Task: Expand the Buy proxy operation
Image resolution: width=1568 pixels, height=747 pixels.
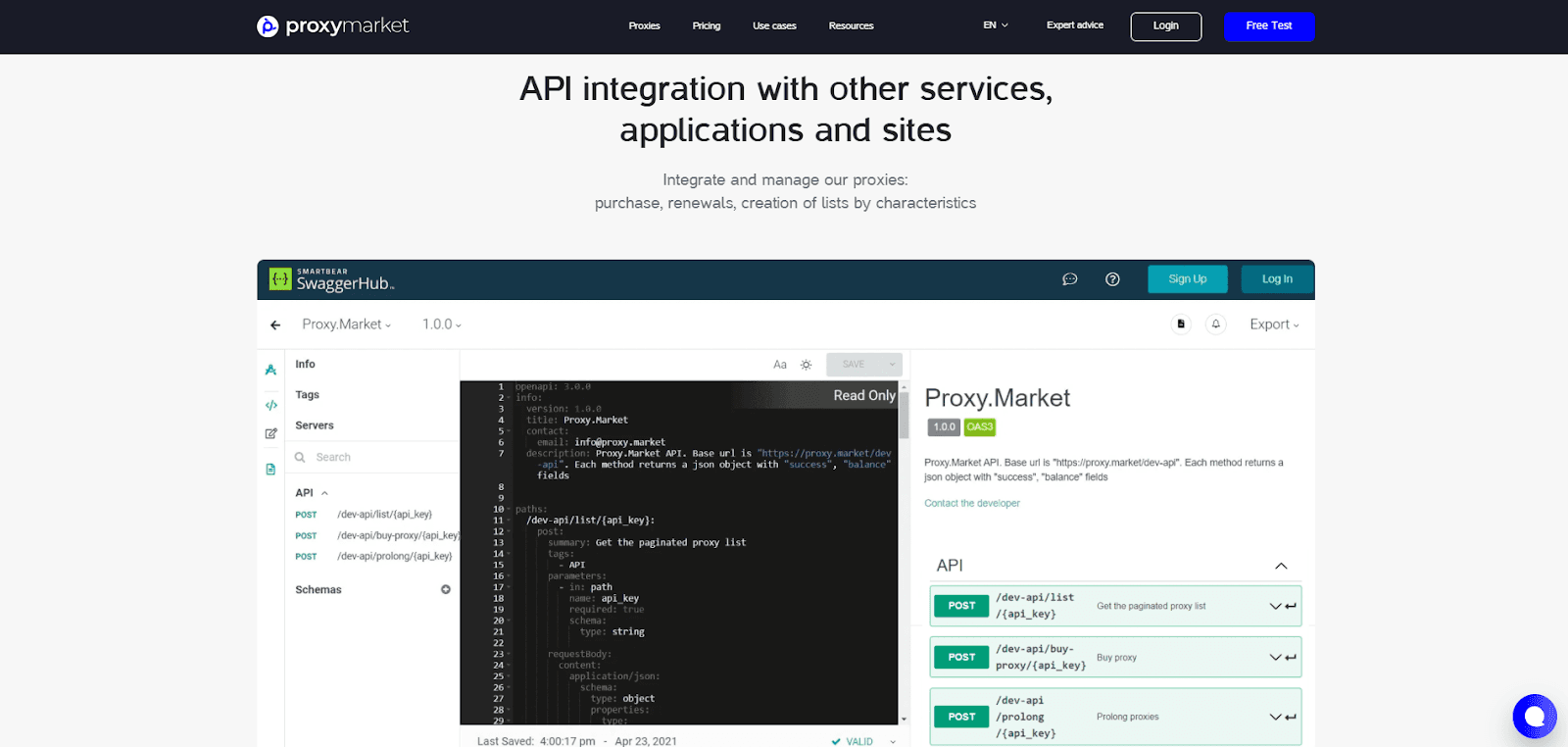Action: [1275, 657]
